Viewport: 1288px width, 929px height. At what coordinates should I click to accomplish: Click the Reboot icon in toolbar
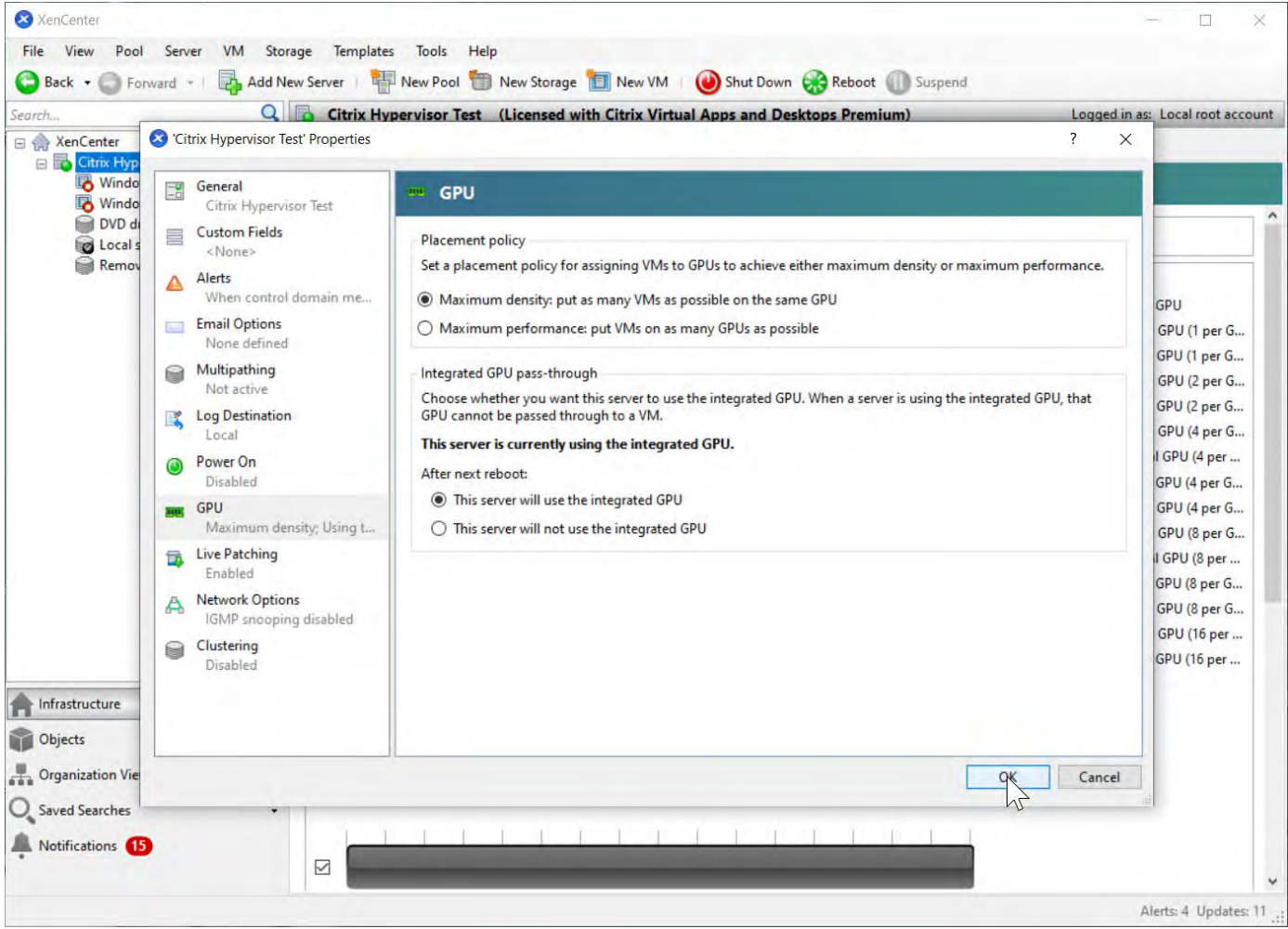coord(814,83)
